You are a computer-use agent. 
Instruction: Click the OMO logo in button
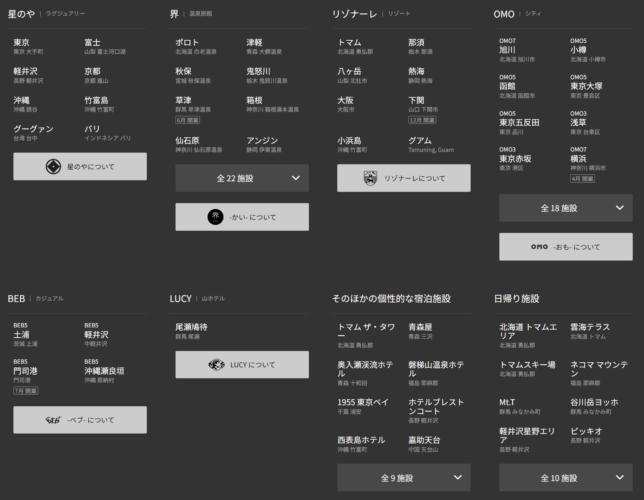539,247
